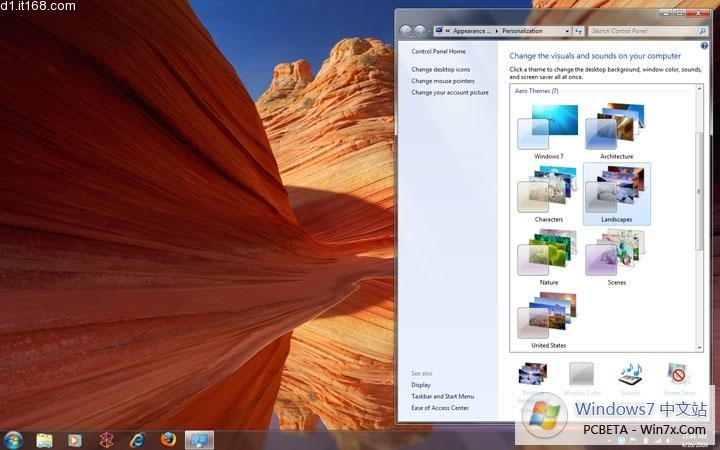Open Ease of Access Center link
The image size is (720, 450).
tap(440, 408)
